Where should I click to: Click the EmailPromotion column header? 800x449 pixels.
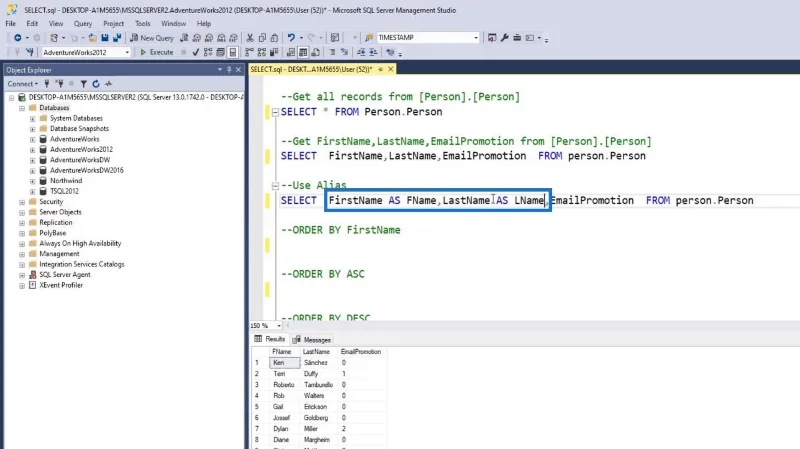(x=361, y=352)
